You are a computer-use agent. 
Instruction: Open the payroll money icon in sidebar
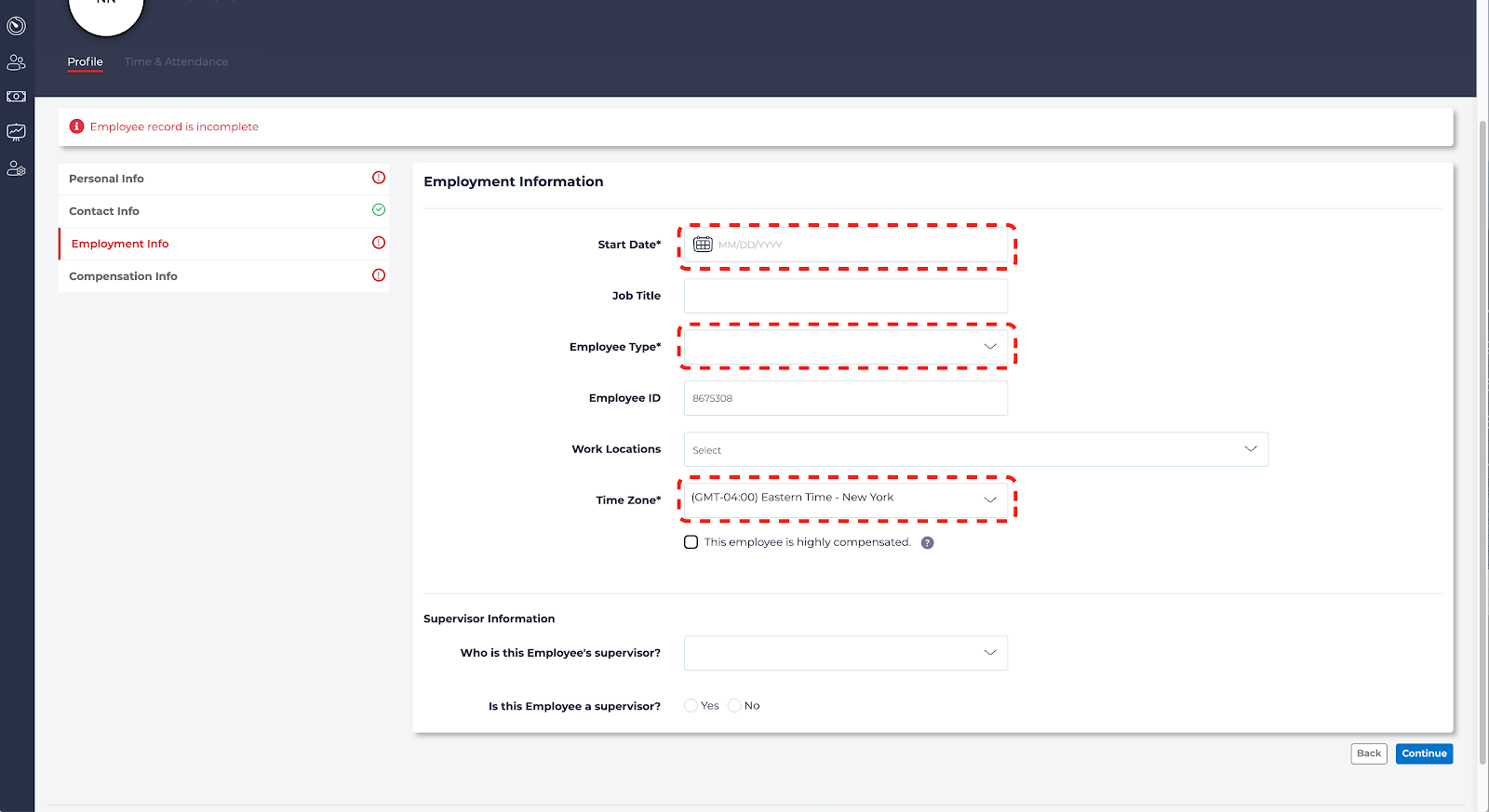tap(16, 97)
